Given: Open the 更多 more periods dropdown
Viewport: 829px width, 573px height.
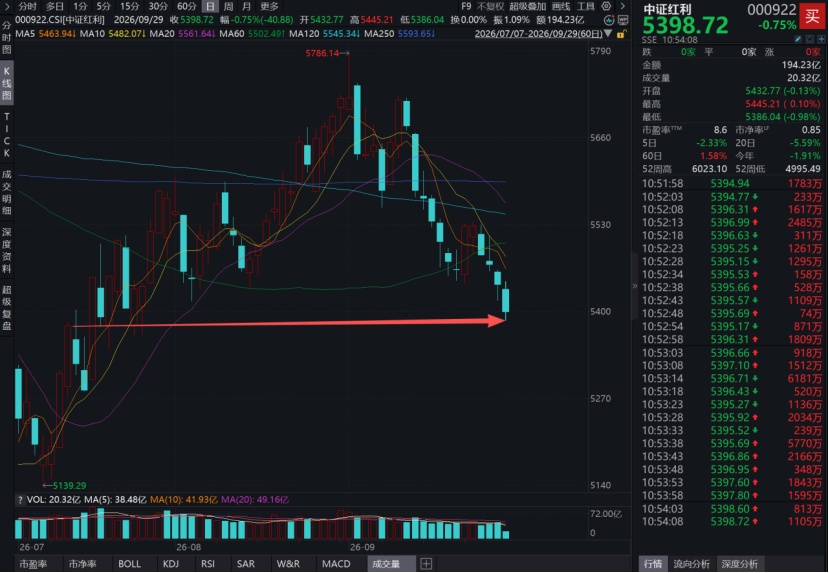Looking at the screenshot, I should click(x=270, y=6).
